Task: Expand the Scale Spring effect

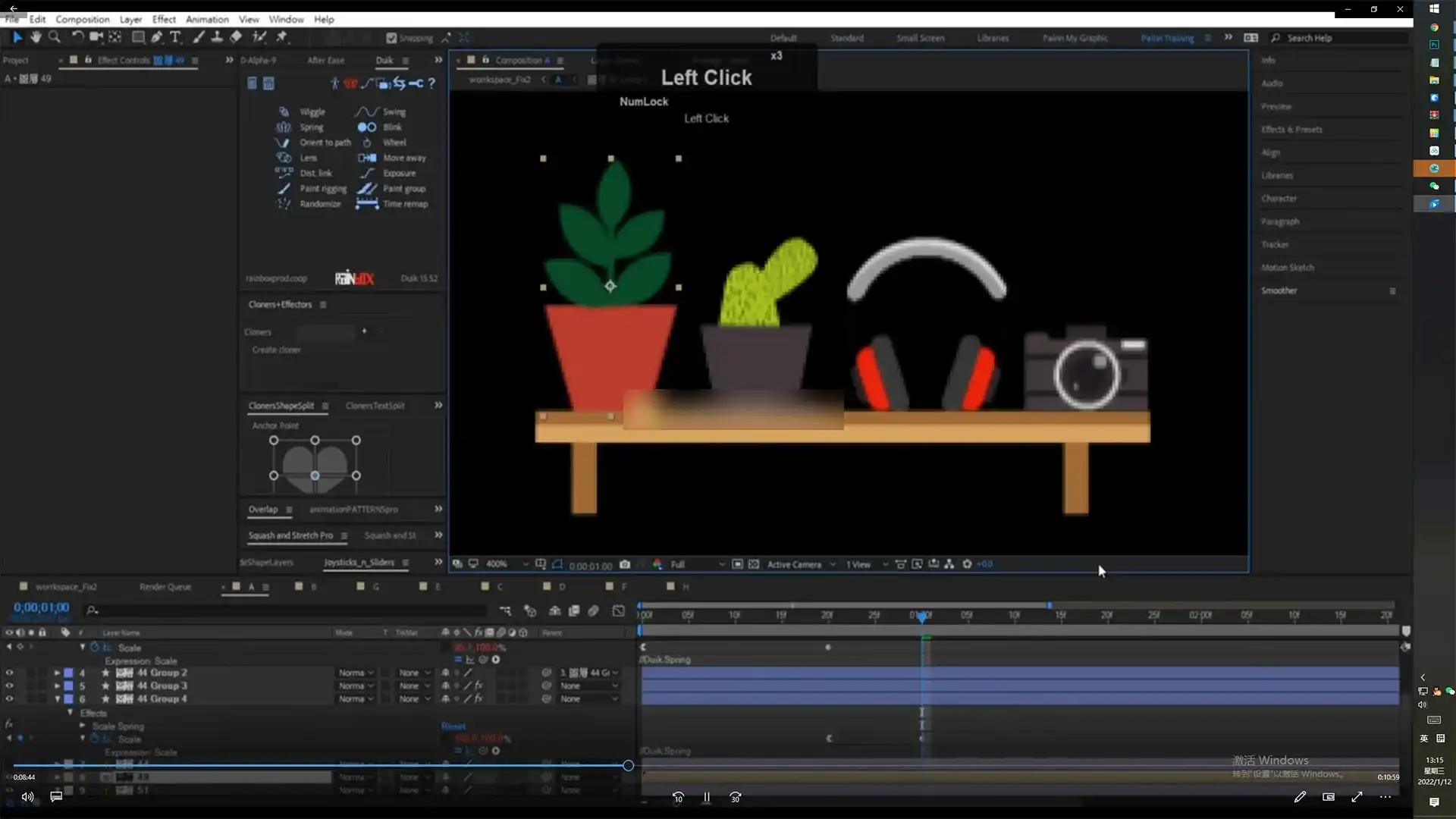Action: (x=83, y=726)
